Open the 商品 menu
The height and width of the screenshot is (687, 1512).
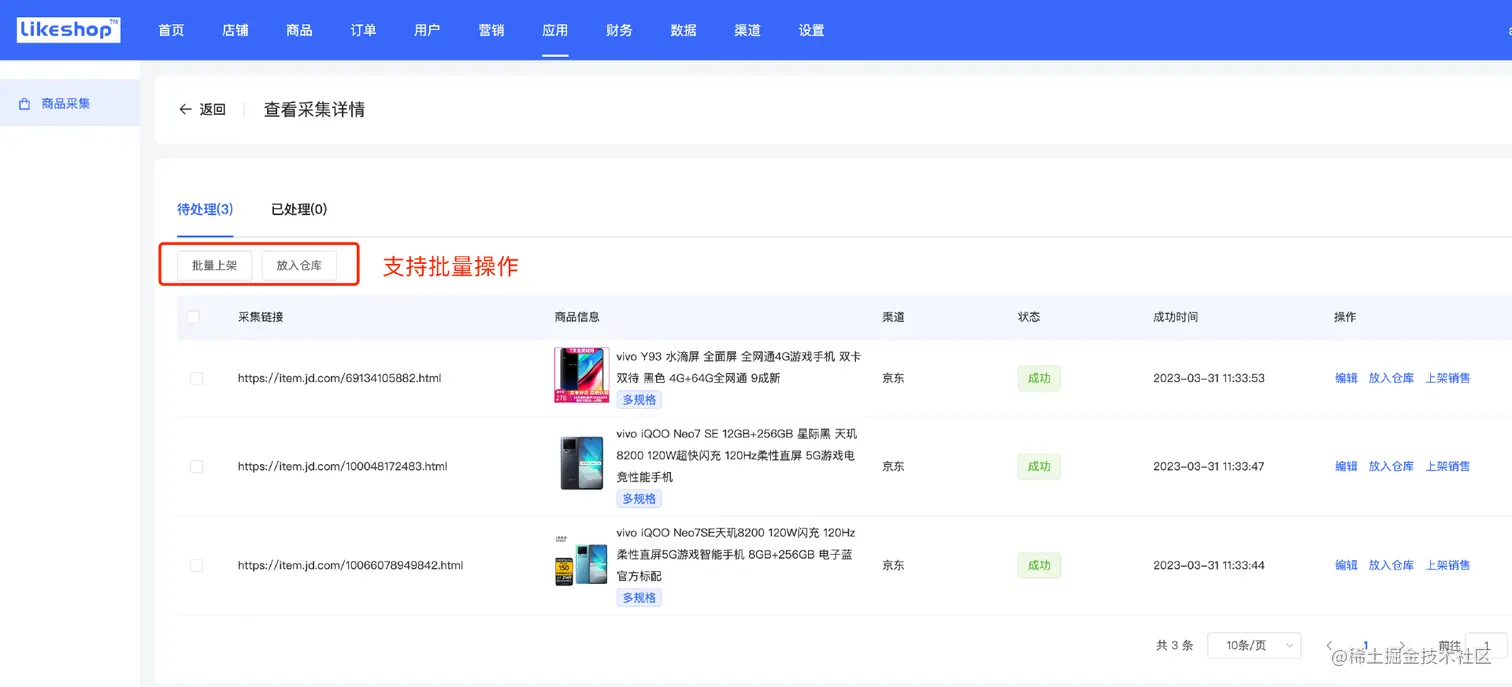(x=299, y=30)
